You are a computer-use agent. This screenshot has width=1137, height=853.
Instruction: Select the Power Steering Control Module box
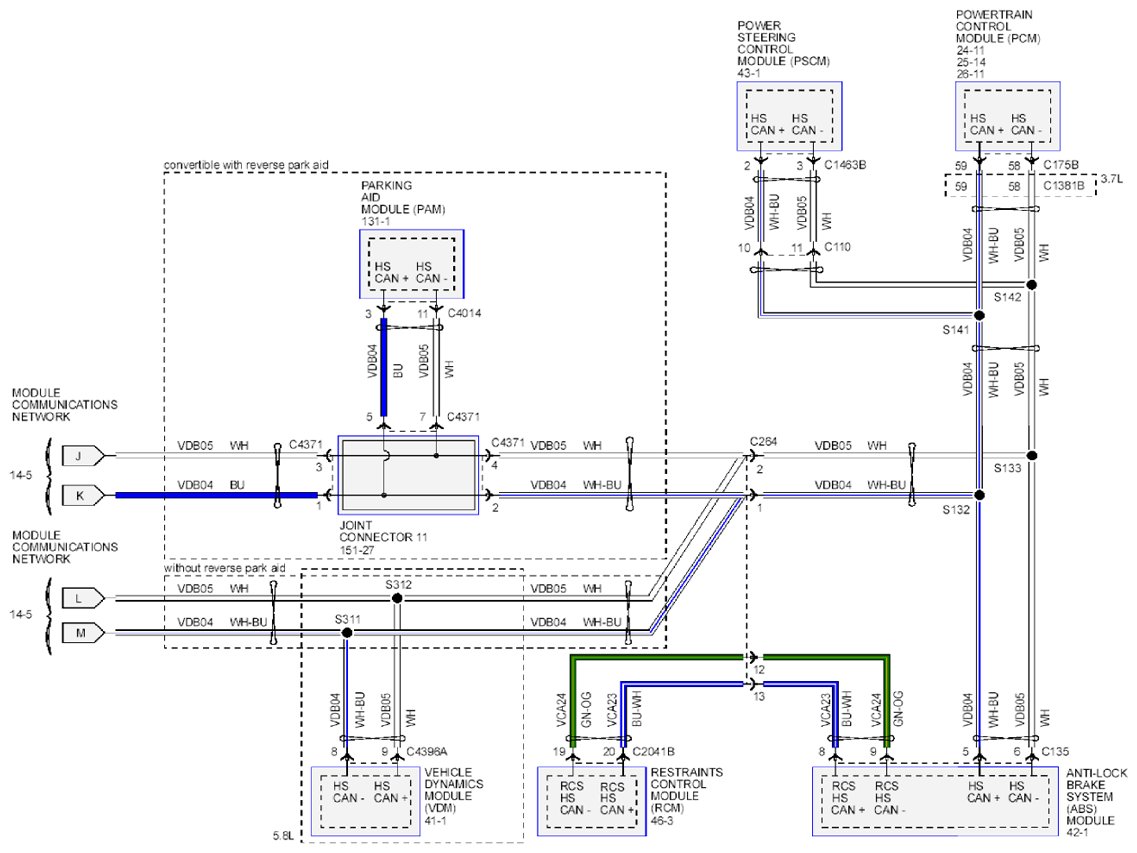point(790,116)
